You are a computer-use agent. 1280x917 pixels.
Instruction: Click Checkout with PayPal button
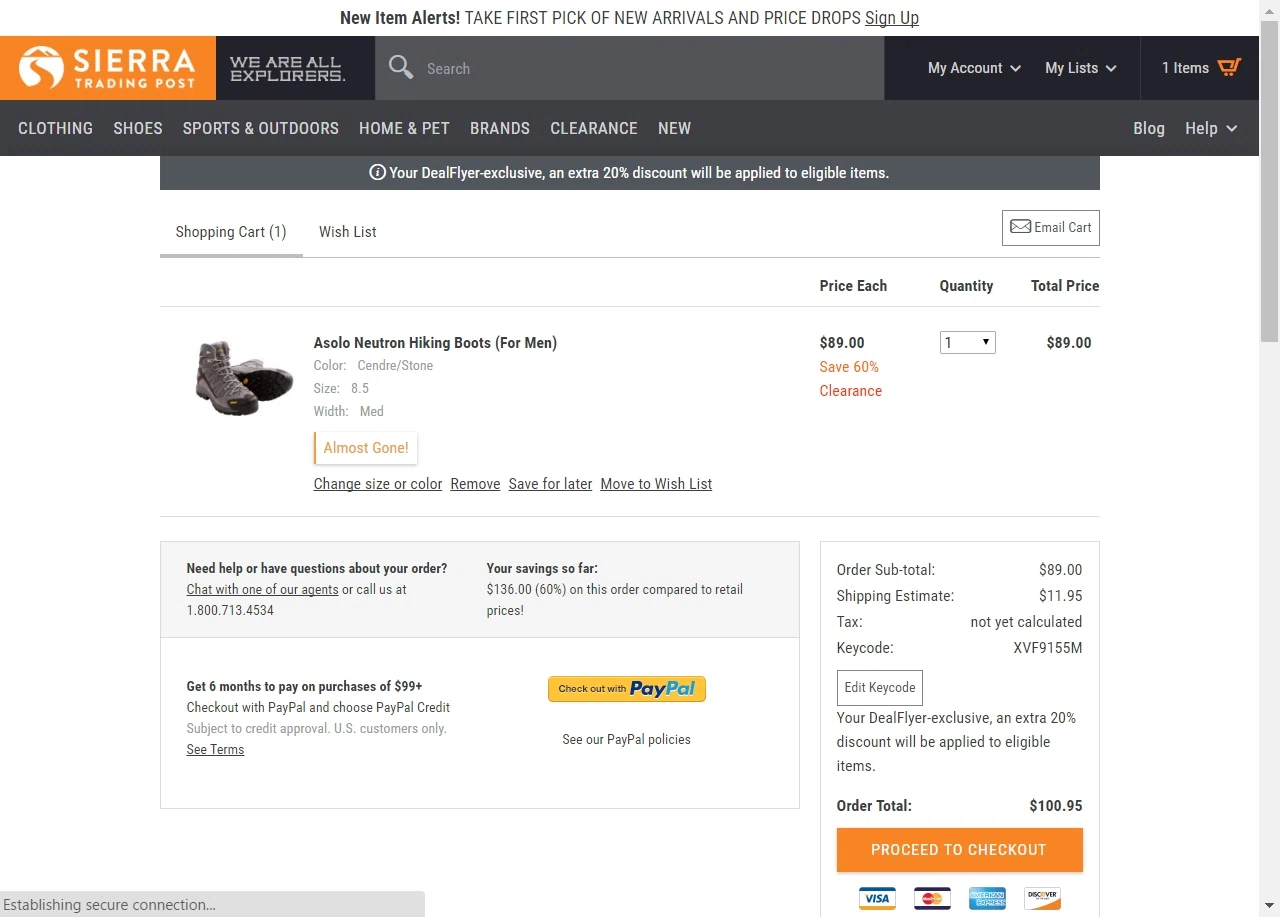tap(627, 689)
